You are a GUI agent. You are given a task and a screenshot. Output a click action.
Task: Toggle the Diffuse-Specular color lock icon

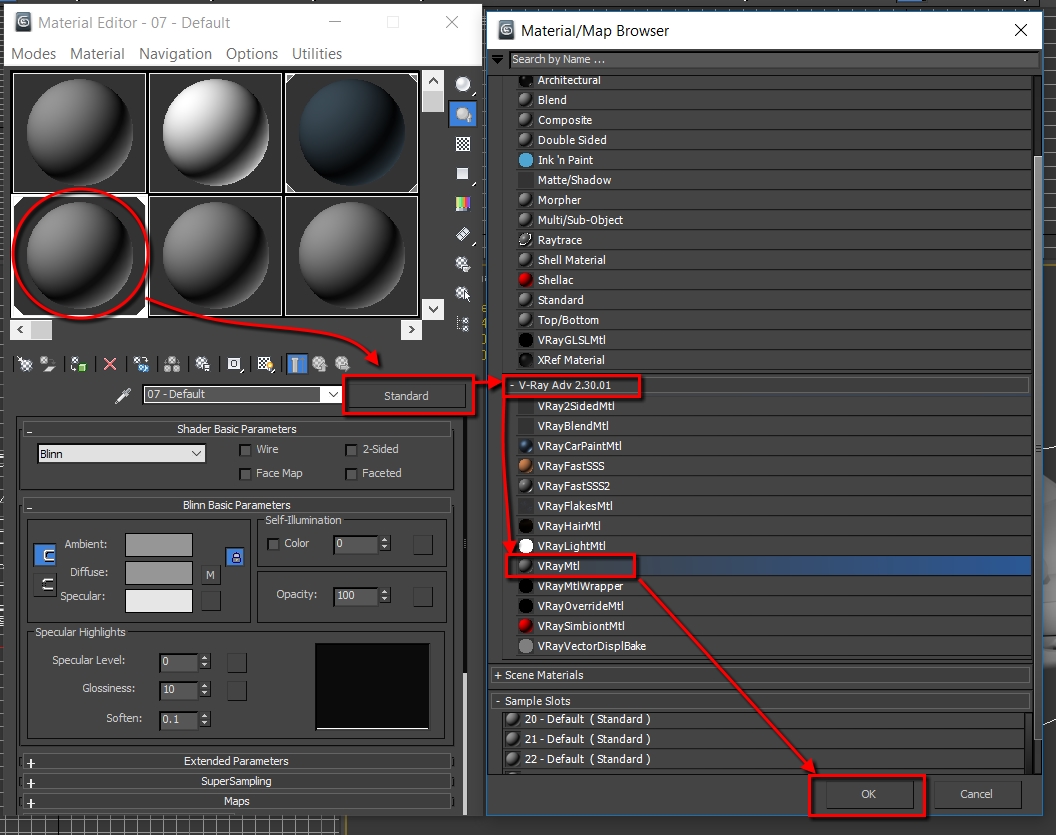45,584
